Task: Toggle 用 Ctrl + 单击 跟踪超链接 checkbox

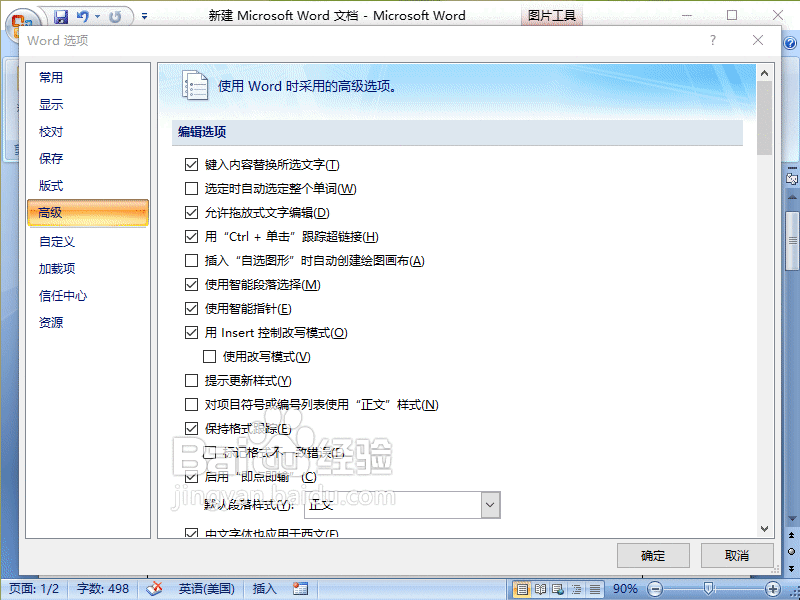Action: pyautogui.click(x=191, y=237)
